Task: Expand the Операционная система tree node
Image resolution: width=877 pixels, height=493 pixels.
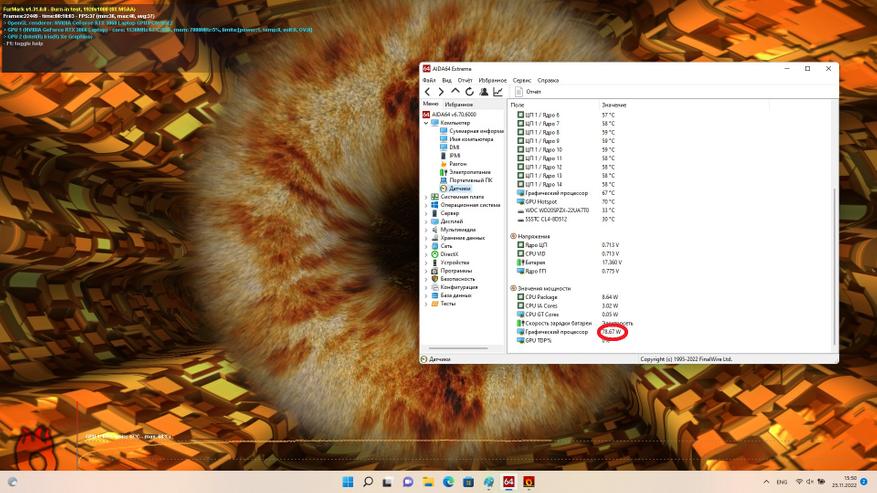Action: [426, 205]
